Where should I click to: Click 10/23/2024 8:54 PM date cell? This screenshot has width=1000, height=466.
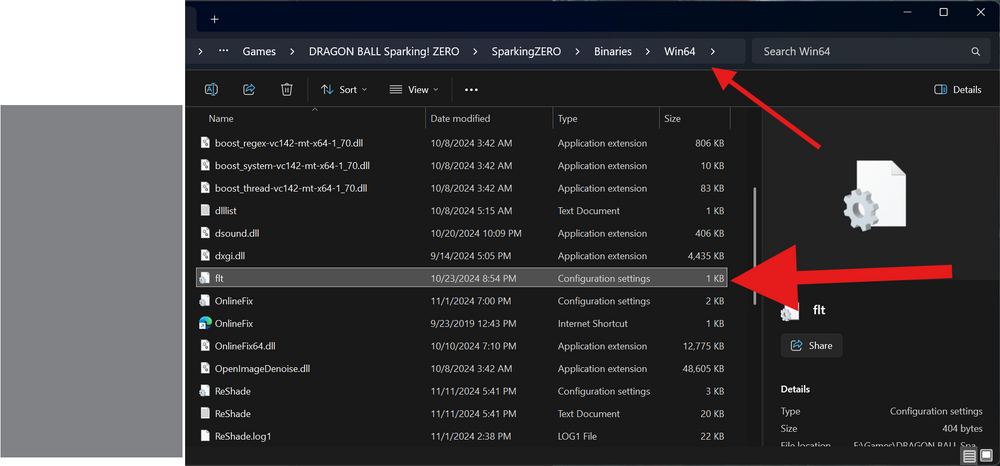coord(473,279)
